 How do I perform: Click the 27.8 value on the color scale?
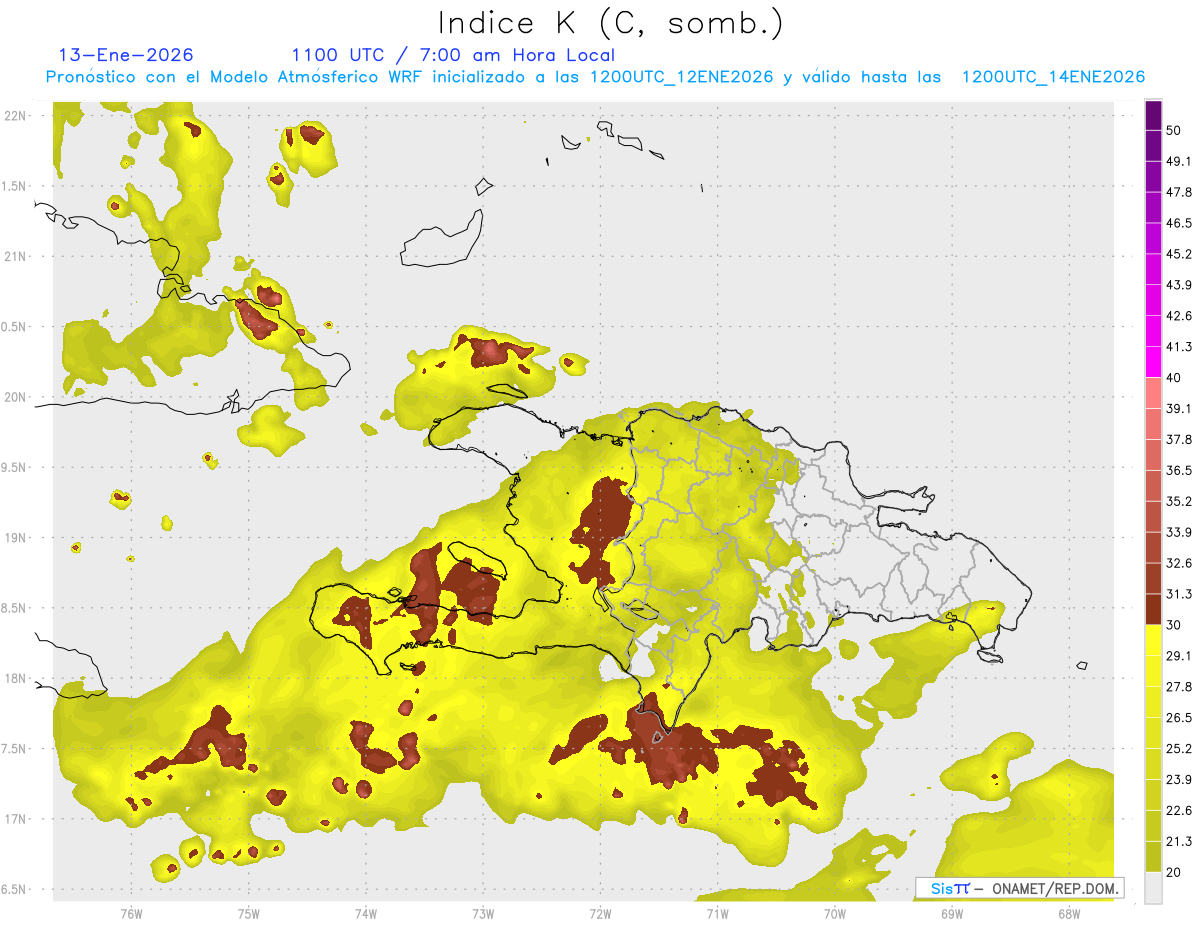(x=1179, y=687)
